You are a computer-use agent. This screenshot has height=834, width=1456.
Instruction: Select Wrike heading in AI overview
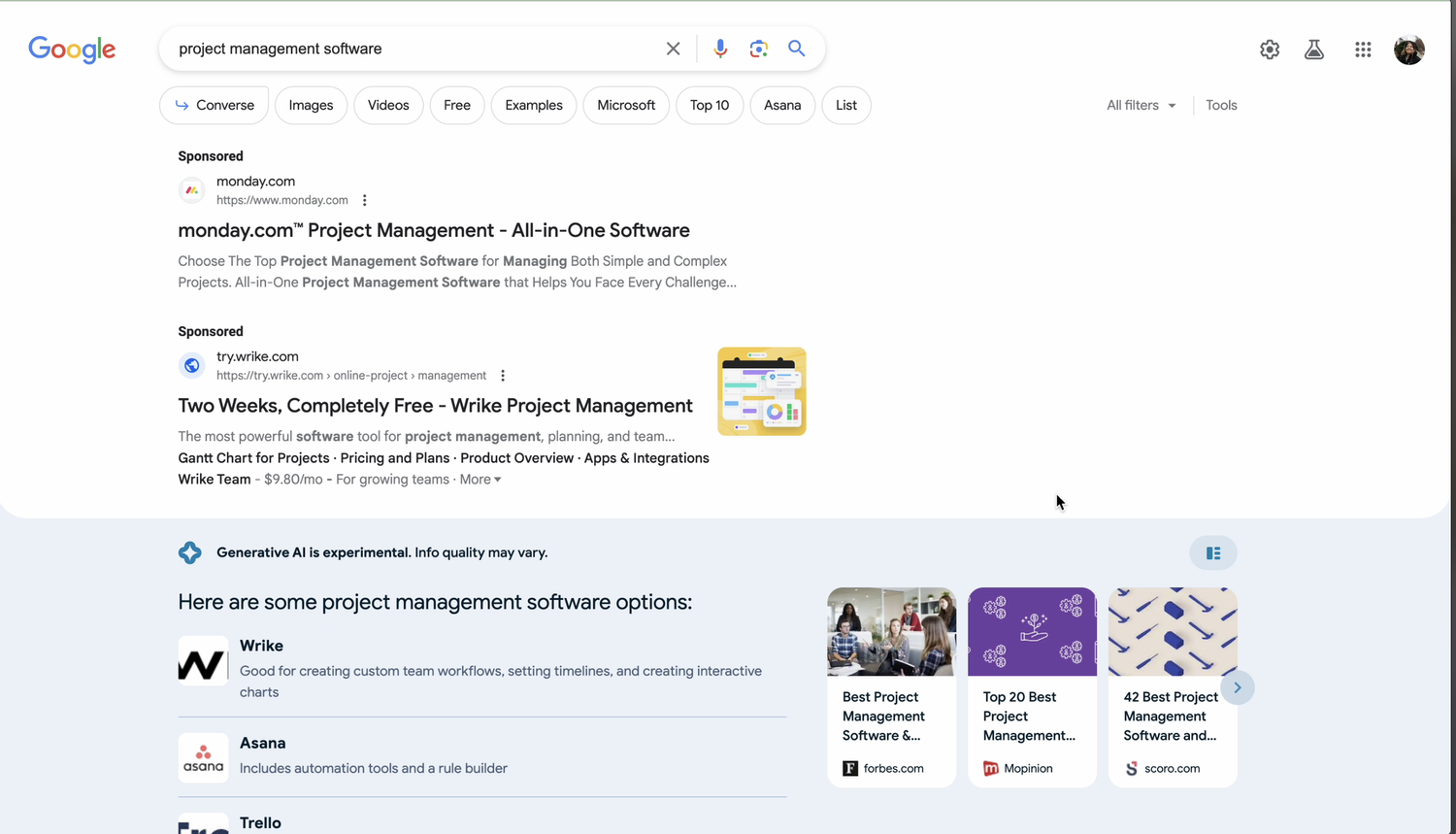tap(262, 646)
